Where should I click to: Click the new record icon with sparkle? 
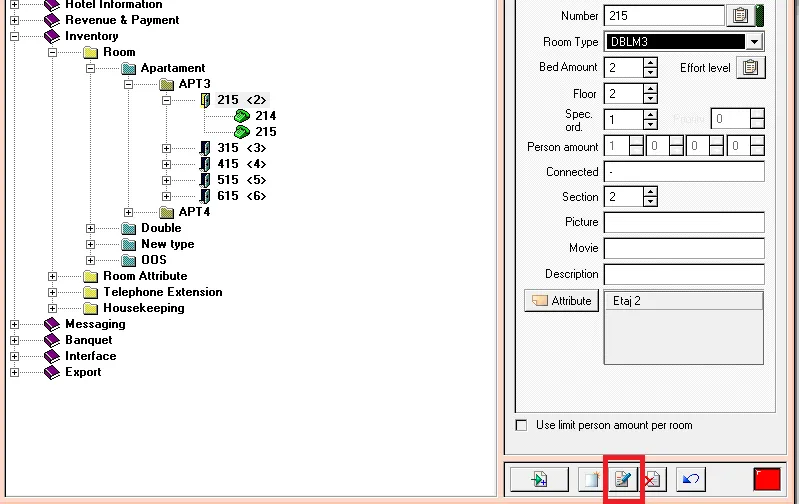(x=591, y=479)
